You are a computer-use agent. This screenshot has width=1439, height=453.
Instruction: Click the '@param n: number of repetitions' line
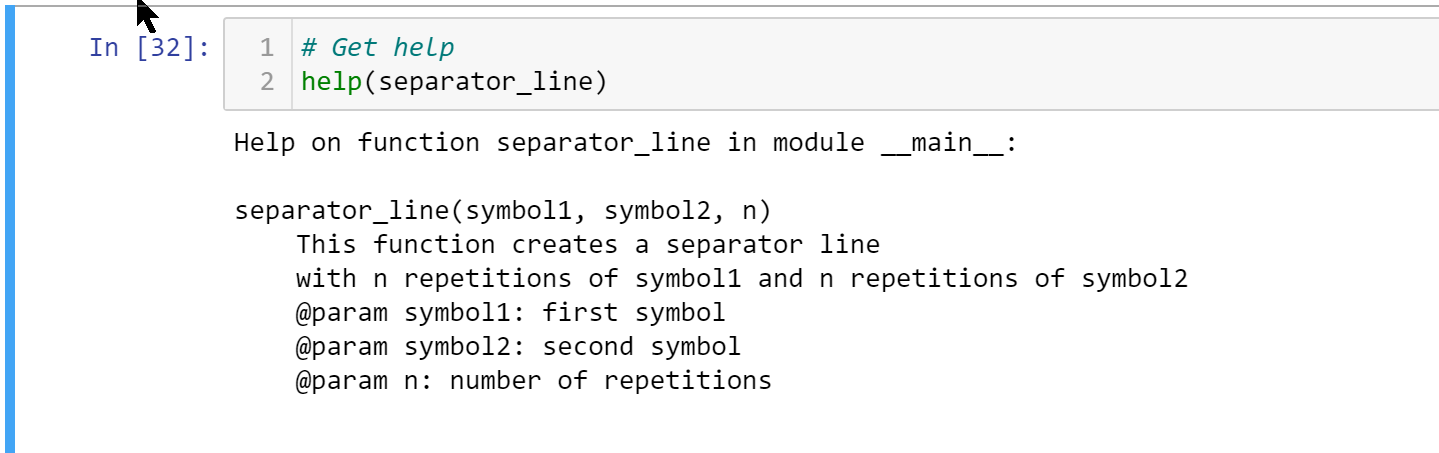pyautogui.click(x=534, y=381)
